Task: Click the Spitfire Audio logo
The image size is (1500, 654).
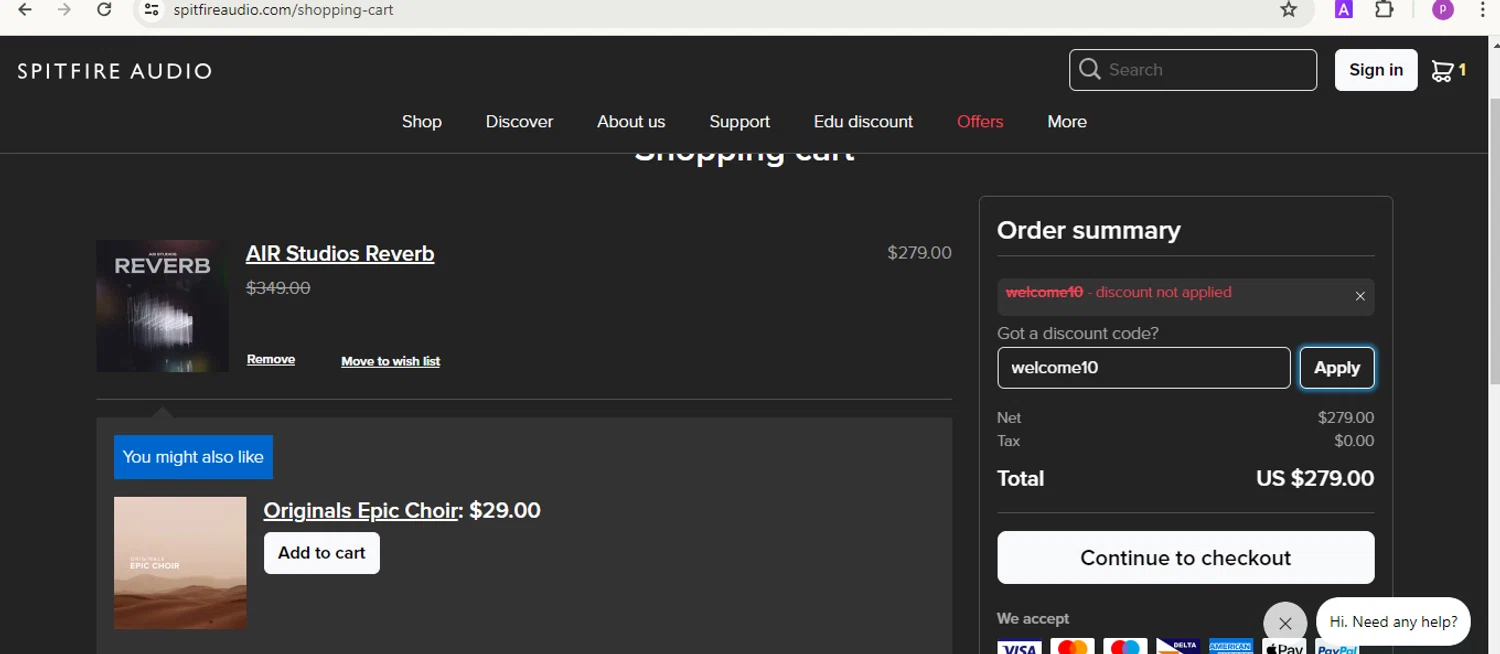Action: 115,71
